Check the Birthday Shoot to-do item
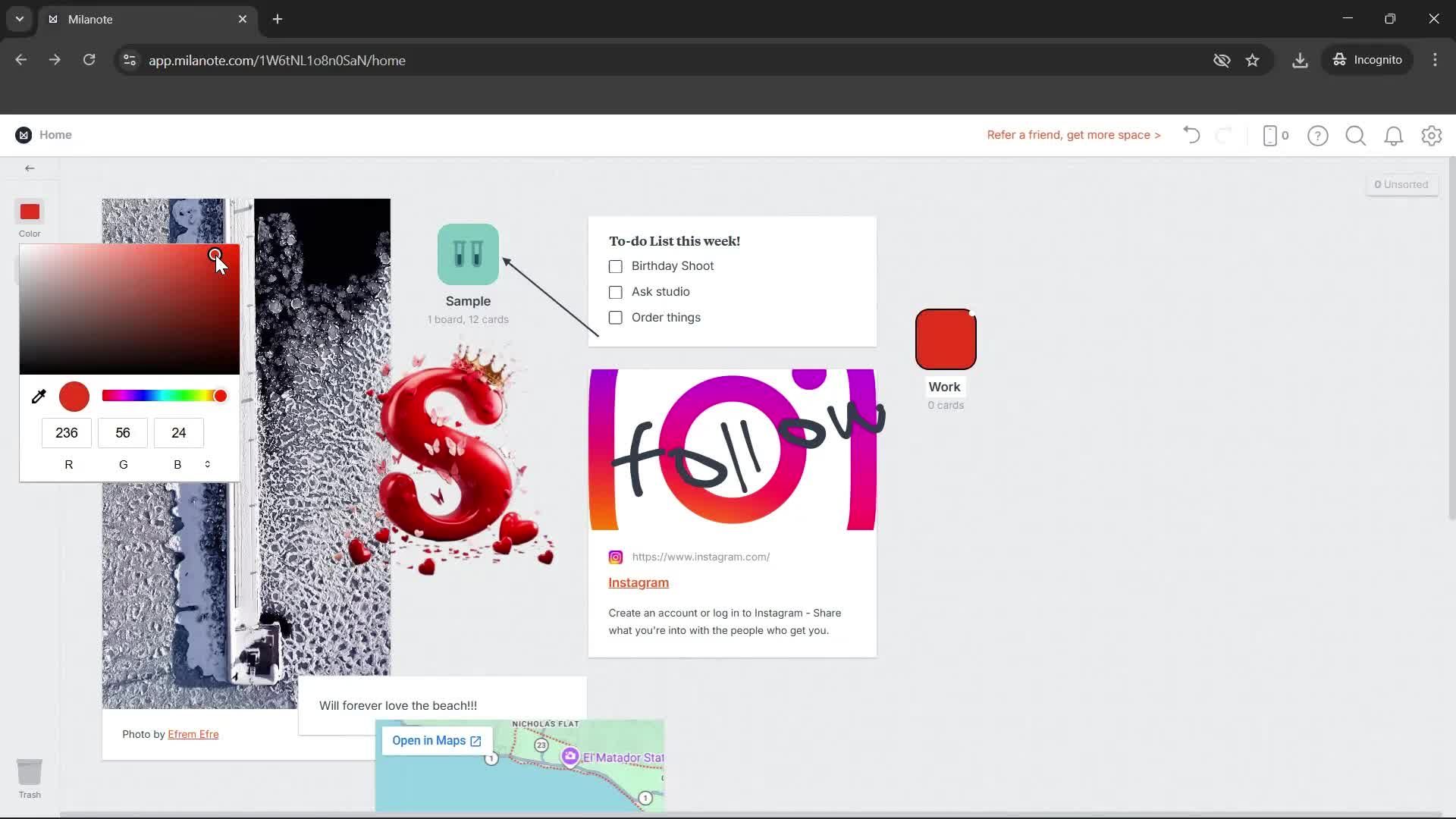The width and height of the screenshot is (1456, 819). pos(615,266)
